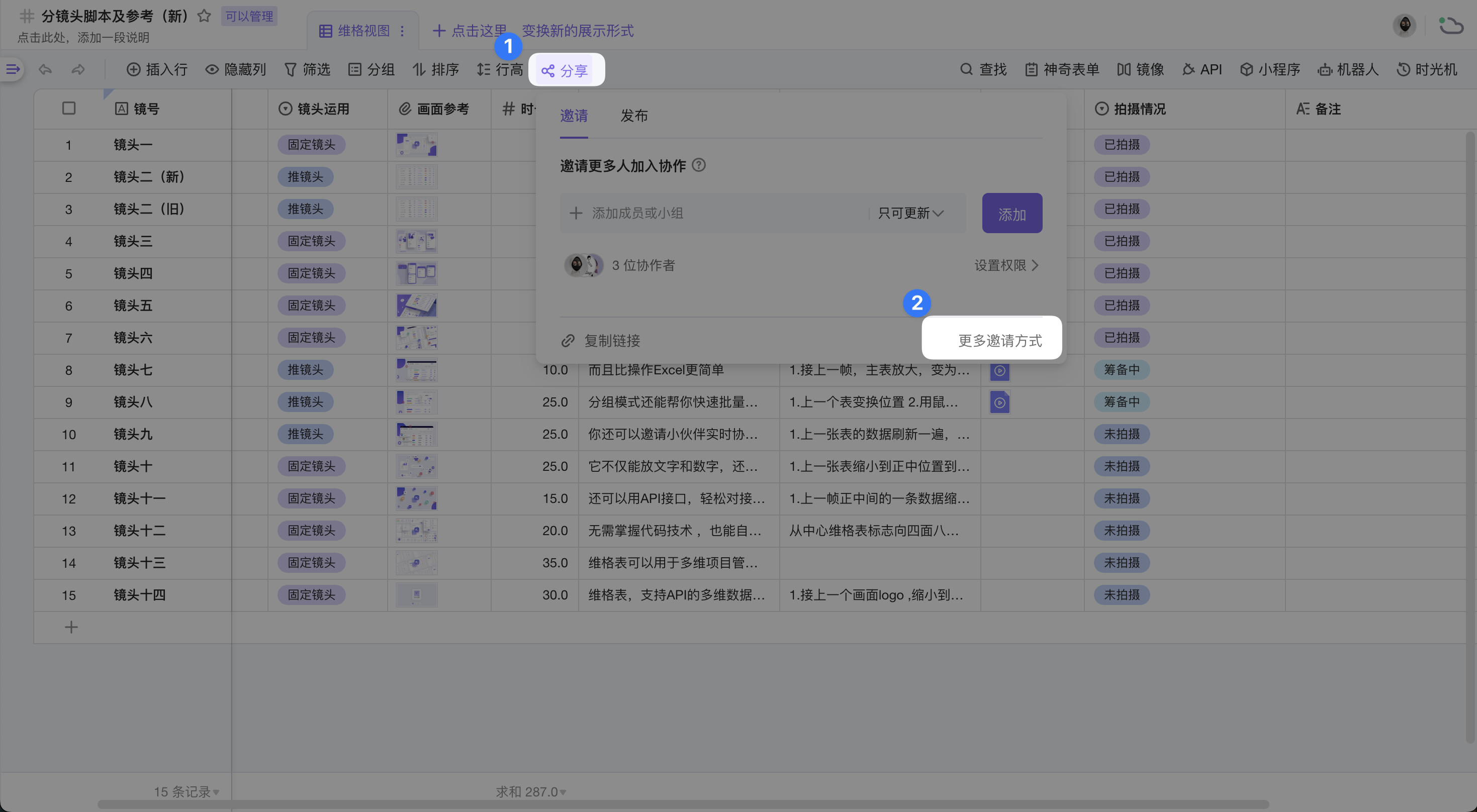Click the Share (分享) toolbar icon
The width and height of the screenshot is (1477, 812).
click(x=548, y=70)
